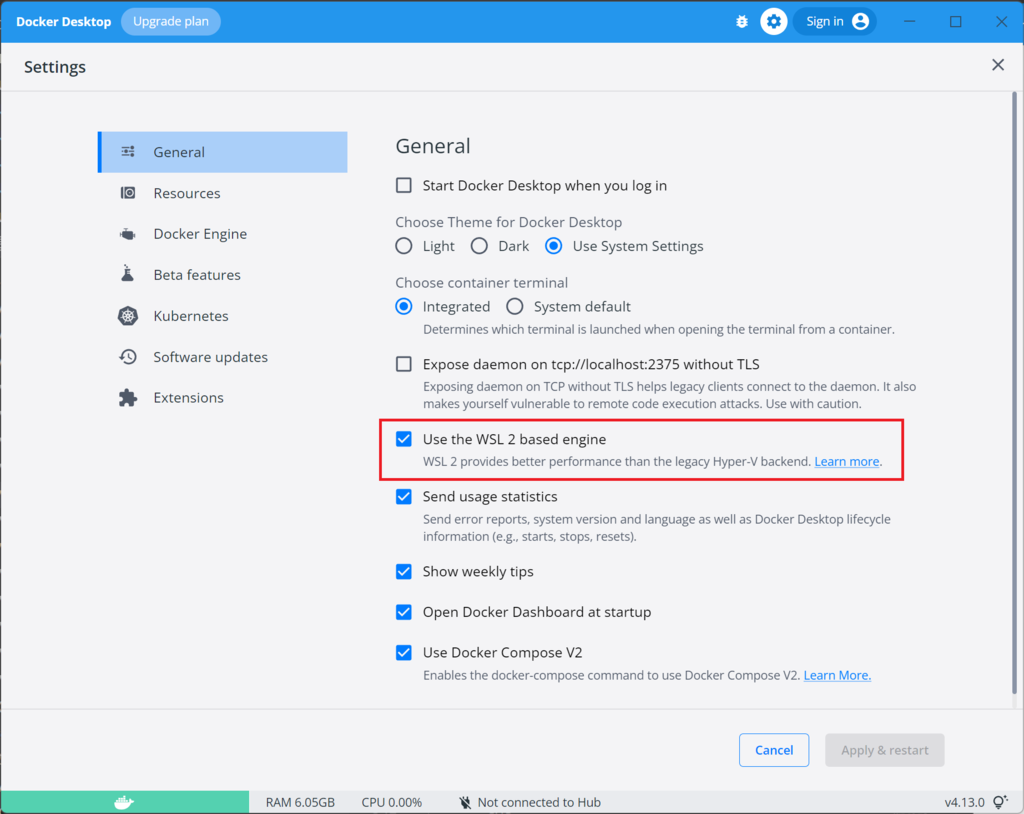Image resolution: width=1024 pixels, height=814 pixels.
Task: Click the lightbulb tips icon near version
Action: click(1000, 802)
